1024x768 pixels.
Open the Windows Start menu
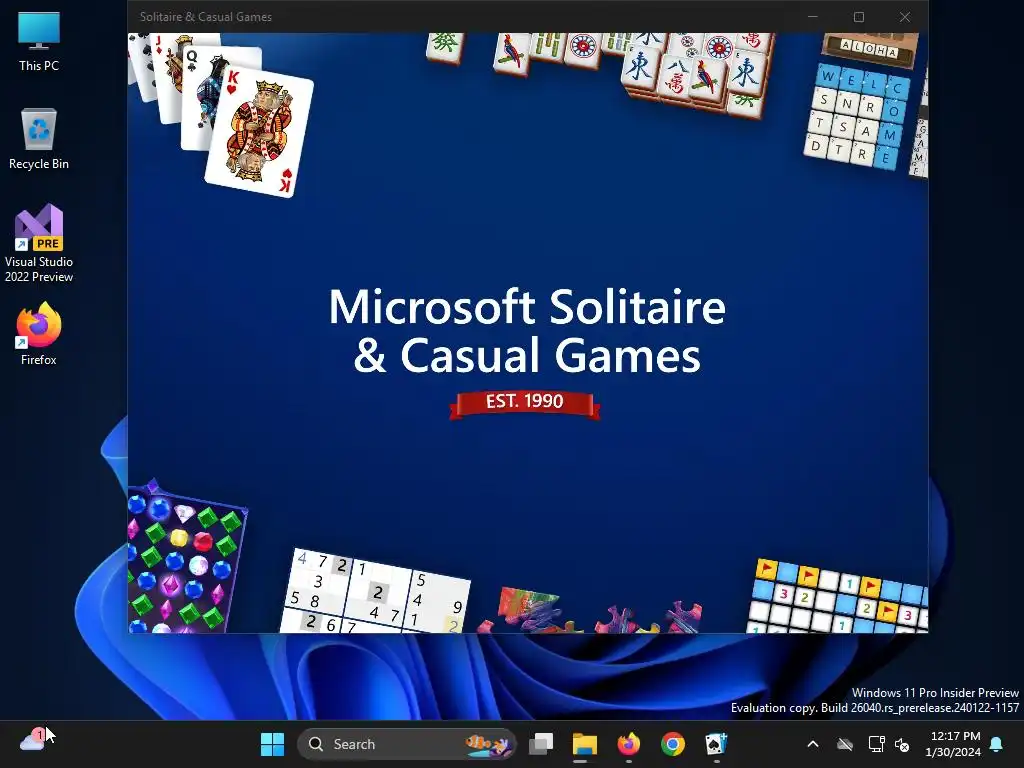272,744
